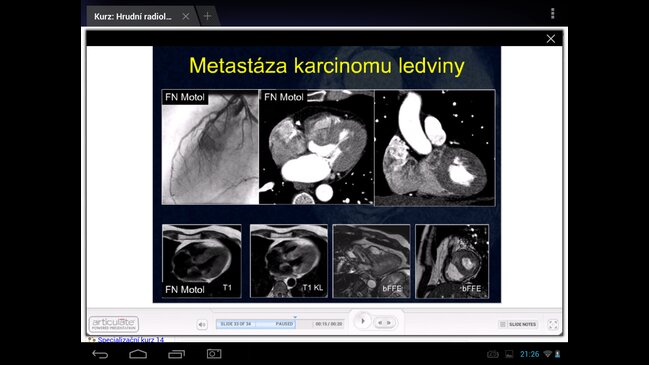Open a new browser tab

tap(207, 16)
